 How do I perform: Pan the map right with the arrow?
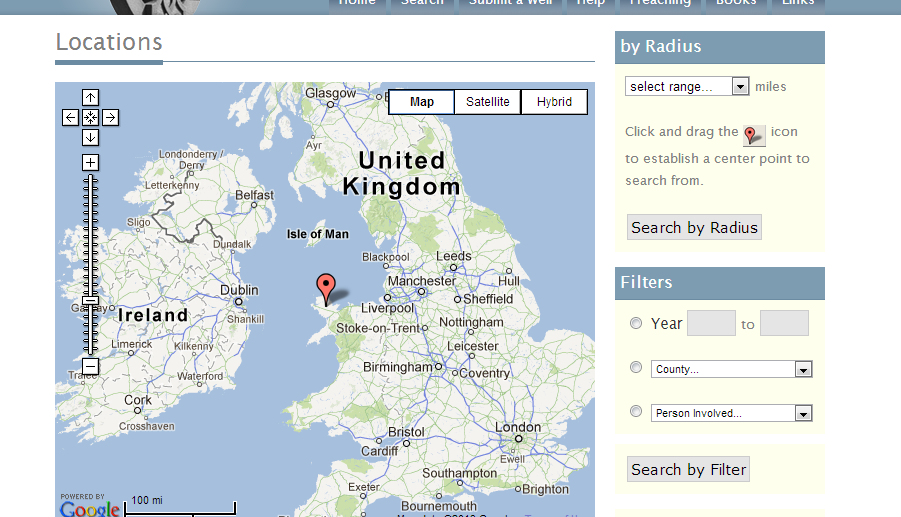110,118
